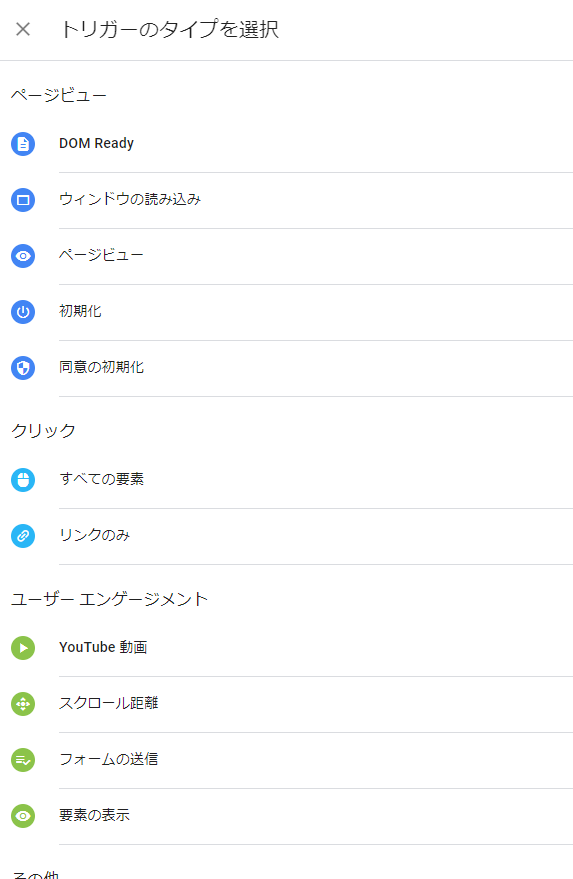
Task: Click the ページビュー eye icon
Action: pos(23,256)
